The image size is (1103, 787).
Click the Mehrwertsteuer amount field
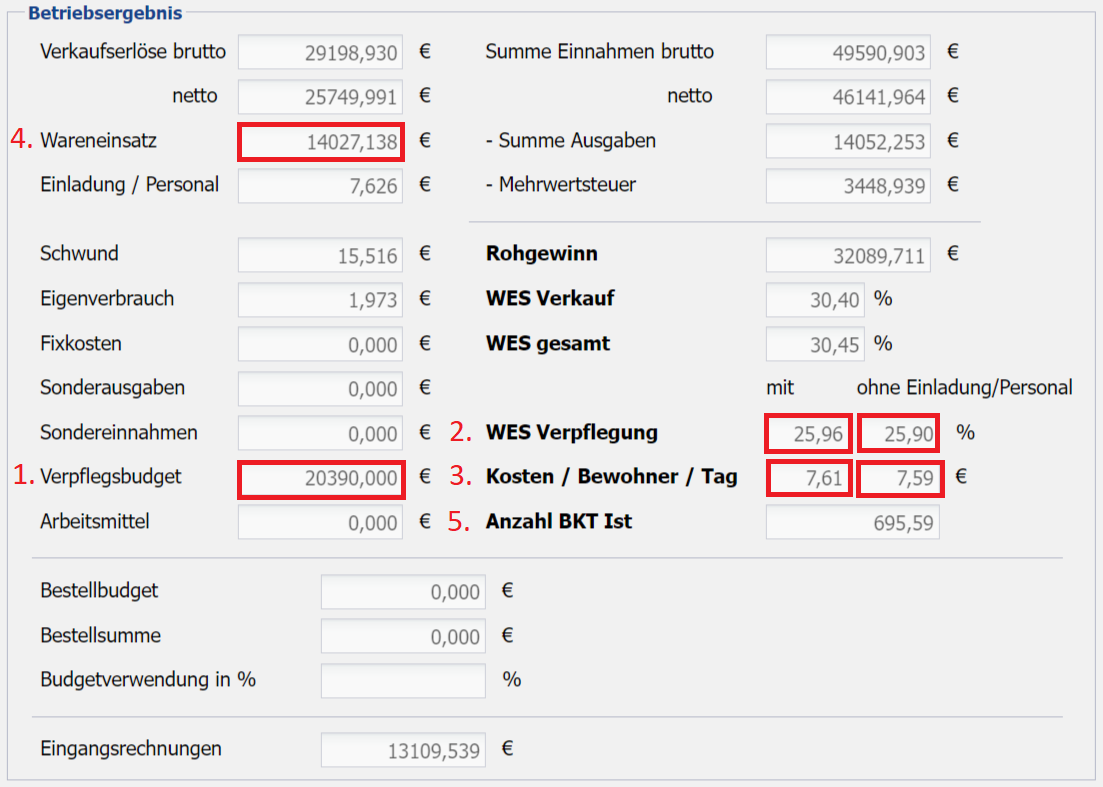point(848,185)
